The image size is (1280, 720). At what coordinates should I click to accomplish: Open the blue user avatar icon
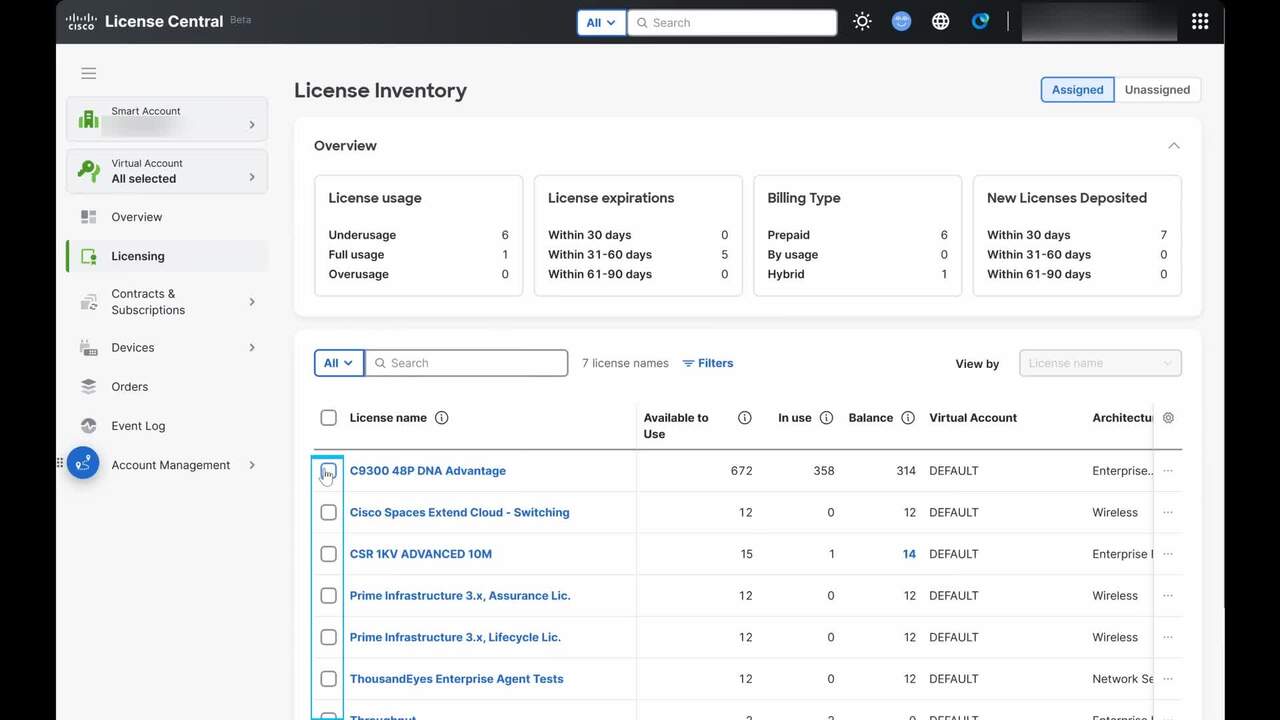(x=901, y=21)
